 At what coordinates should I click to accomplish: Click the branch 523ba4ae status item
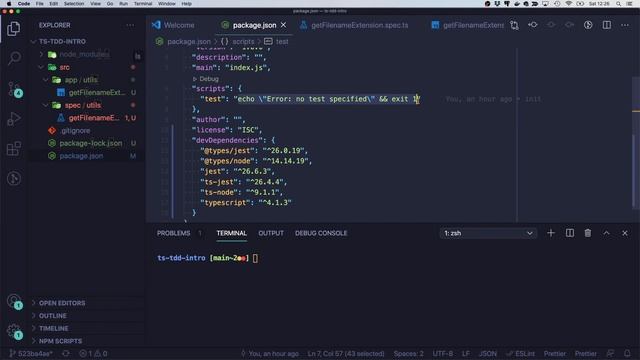(x=31, y=353)
